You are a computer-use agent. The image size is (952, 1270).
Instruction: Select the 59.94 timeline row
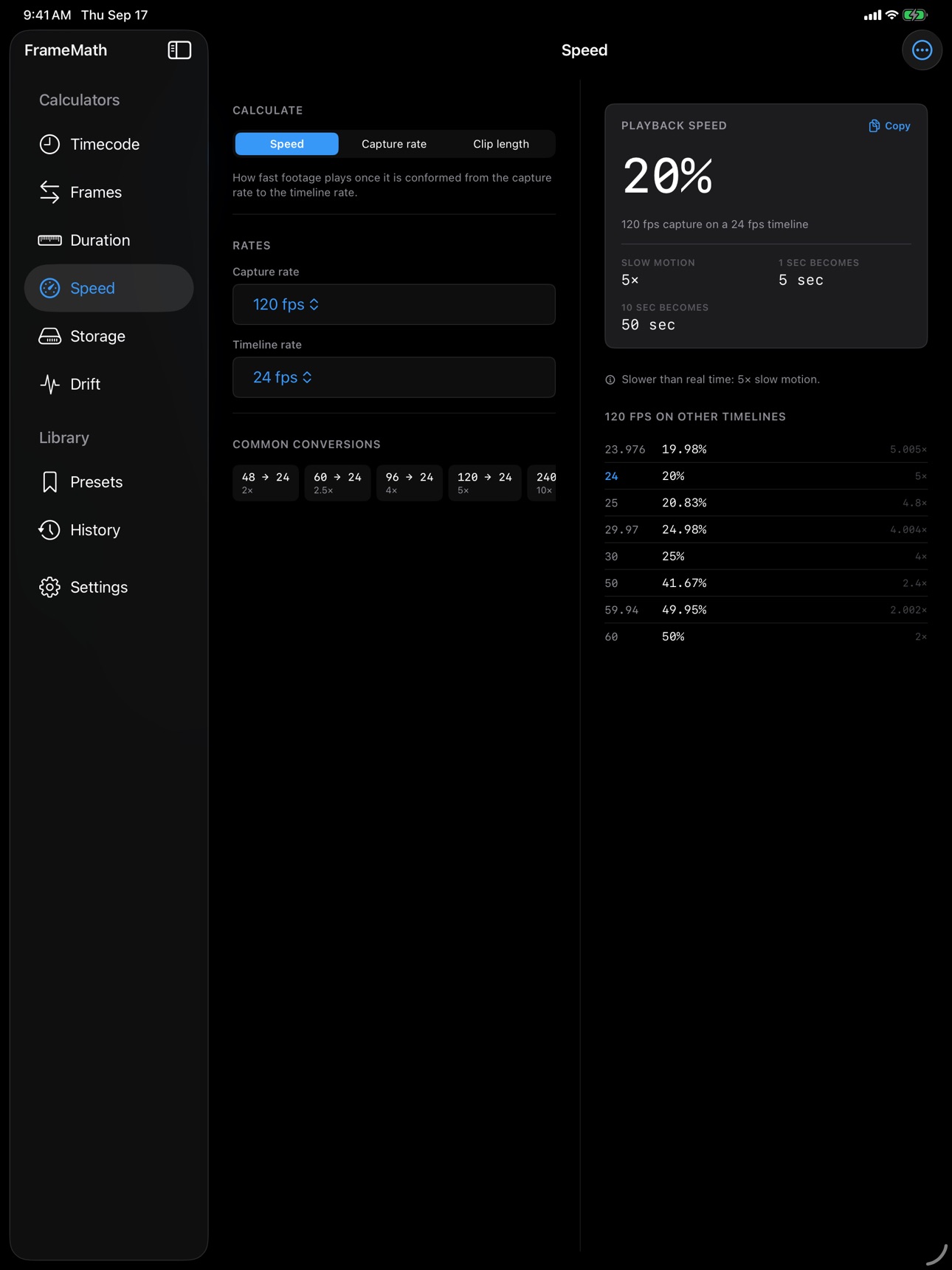[766, 610]
